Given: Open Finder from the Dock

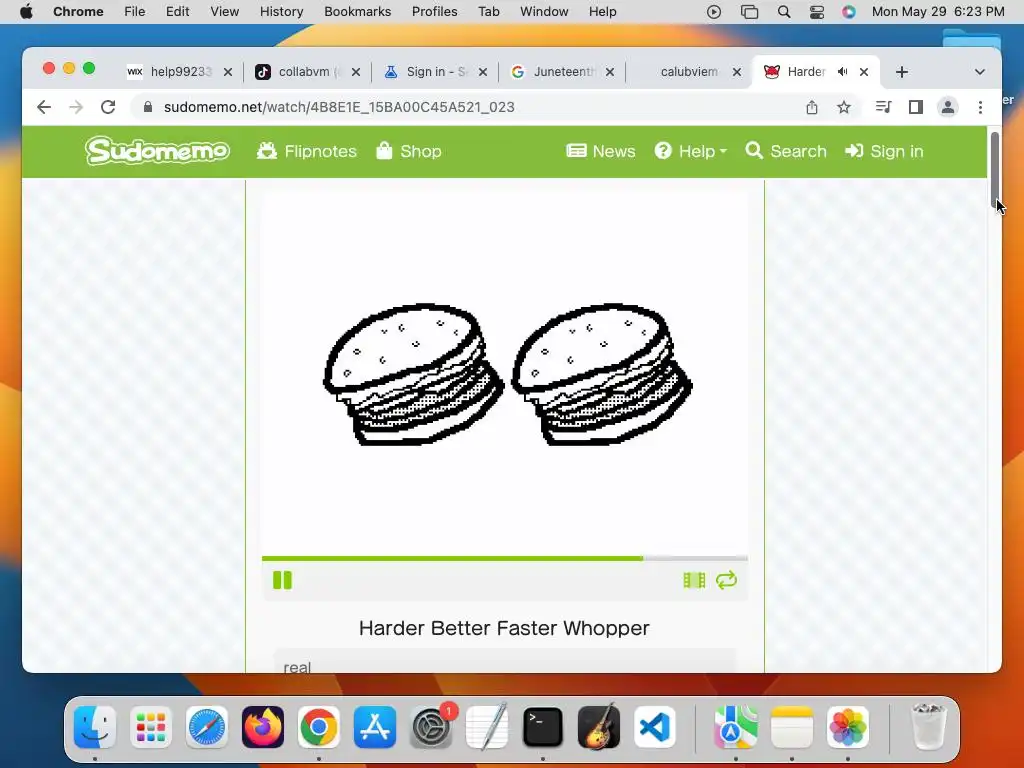Looking at the screenshot, I should click(x=95, y=727).
